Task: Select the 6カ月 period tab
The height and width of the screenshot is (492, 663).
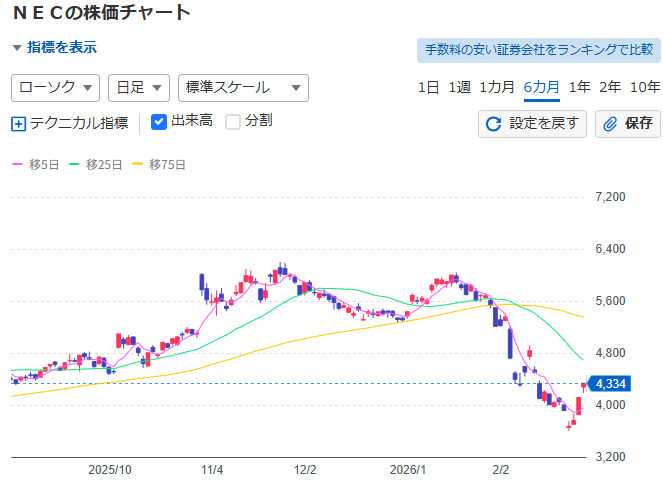Action: click(x=541, y=87)
